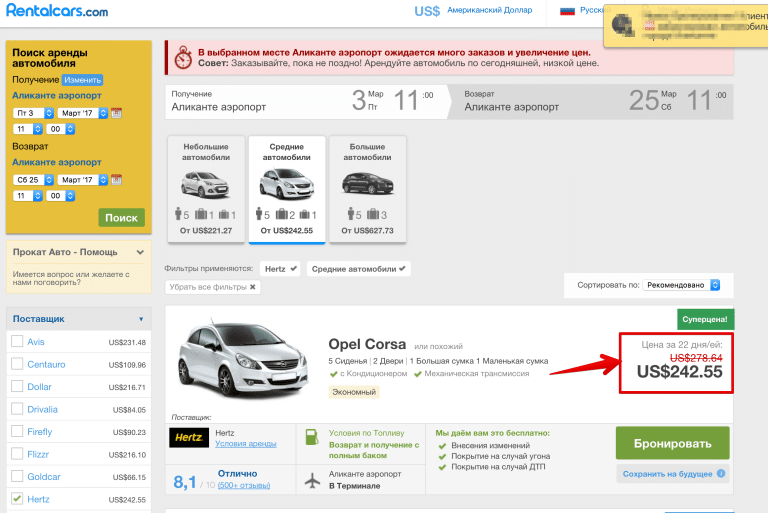The image size is (768, 513).
Task: Tick the Firefly supplier checkbox
Action: (x=17, y=431)
